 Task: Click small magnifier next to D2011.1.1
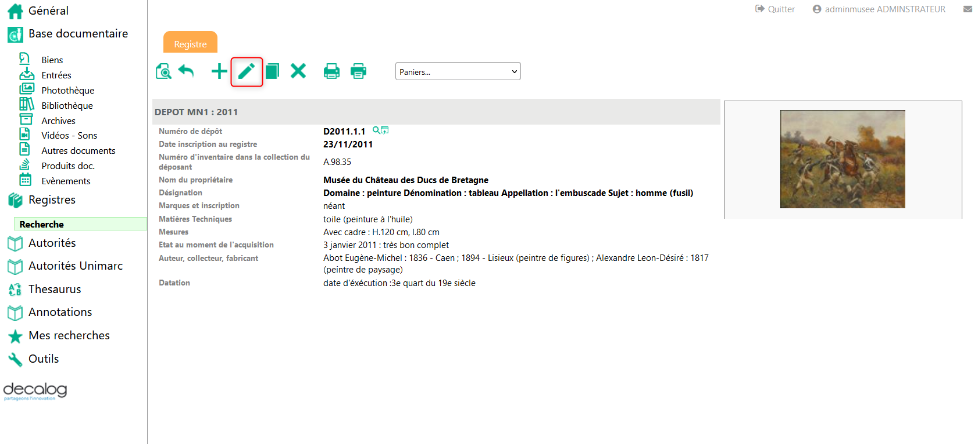[376, 131]
